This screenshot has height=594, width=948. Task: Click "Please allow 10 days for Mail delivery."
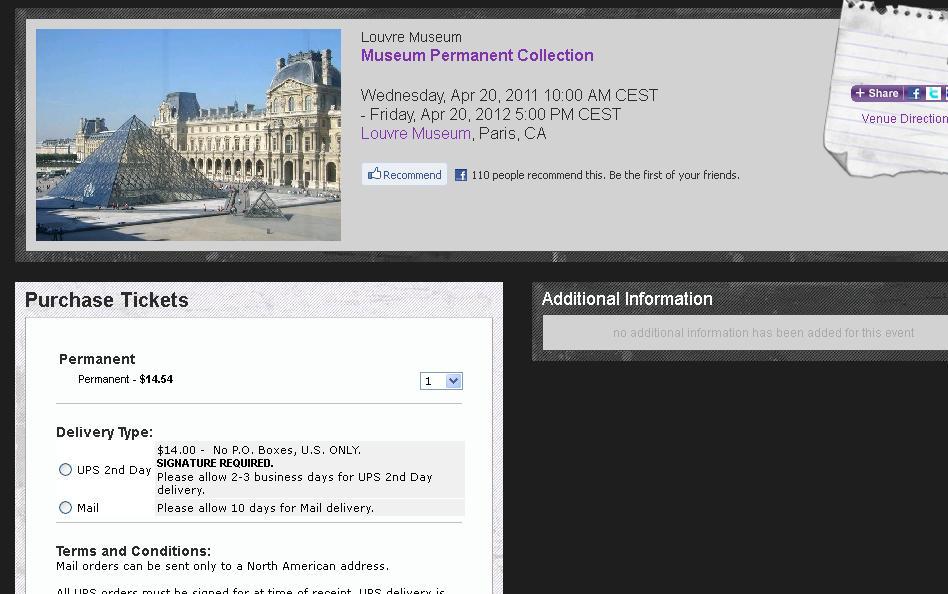(x=265, y=508)
